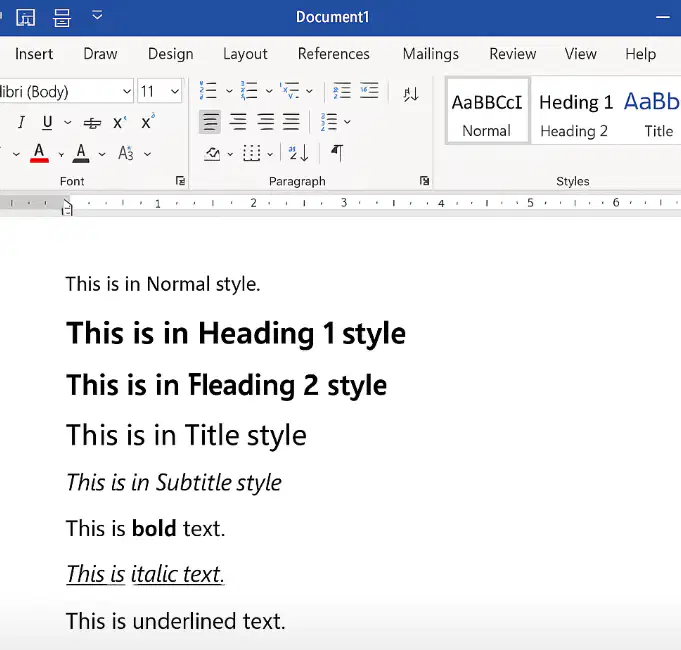Toggle Align Right paragraph alignment
This screenshot has height=650, width=681.
pyautogui.click(x=265, y=122)
